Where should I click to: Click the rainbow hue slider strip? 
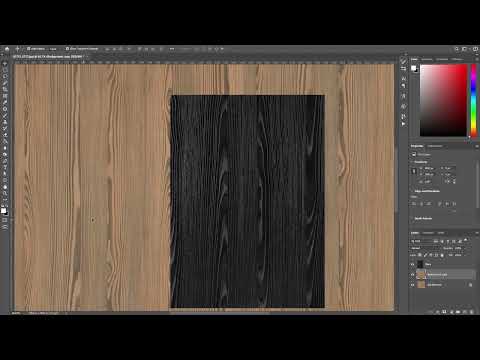point(473,100)
